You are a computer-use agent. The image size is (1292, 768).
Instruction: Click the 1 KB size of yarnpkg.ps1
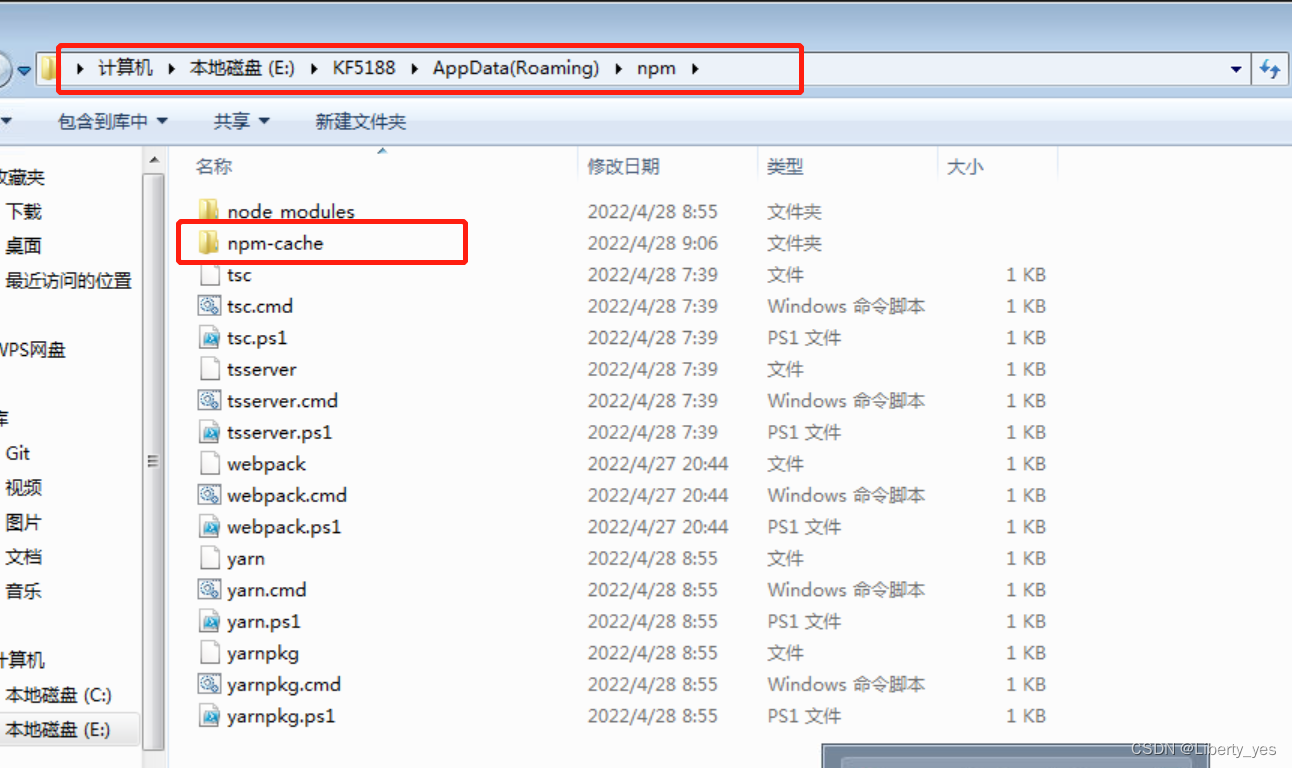(1026, 716)
